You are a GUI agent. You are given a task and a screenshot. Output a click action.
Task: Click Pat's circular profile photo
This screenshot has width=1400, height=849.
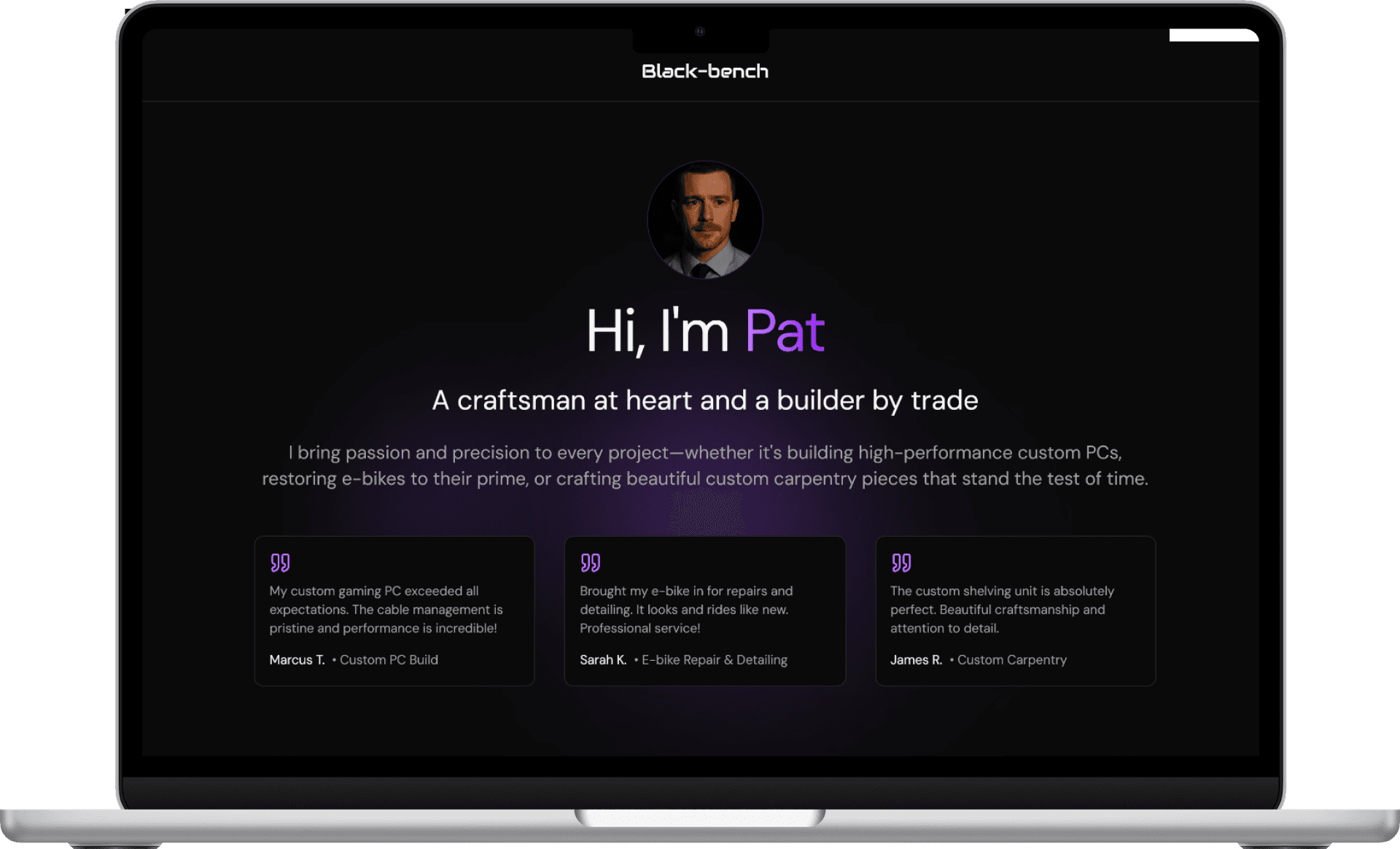point(704,220)
